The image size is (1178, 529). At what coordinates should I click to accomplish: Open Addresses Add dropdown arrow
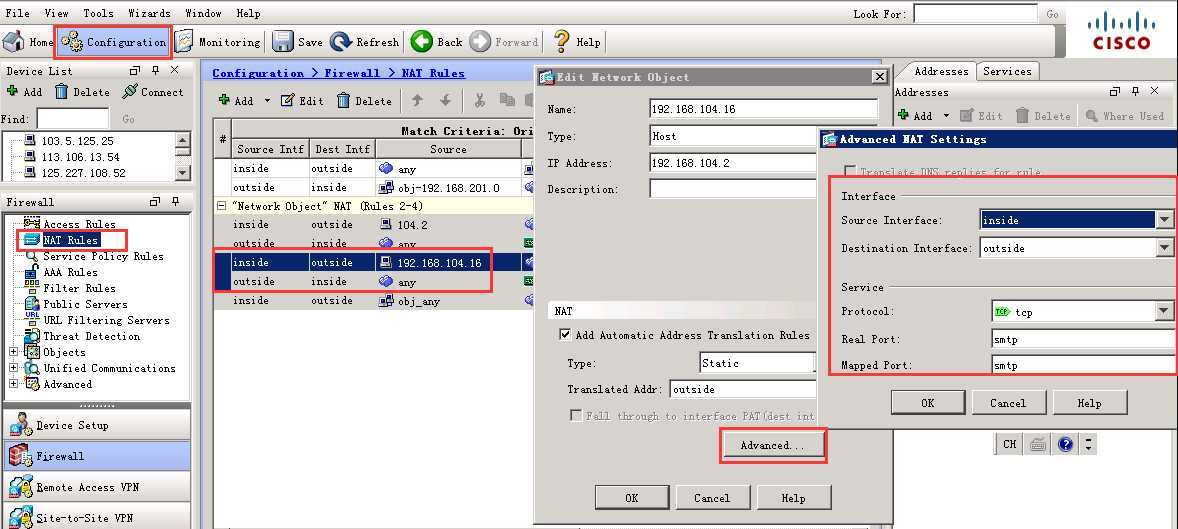pyautogui.click(x=947, y=116)
